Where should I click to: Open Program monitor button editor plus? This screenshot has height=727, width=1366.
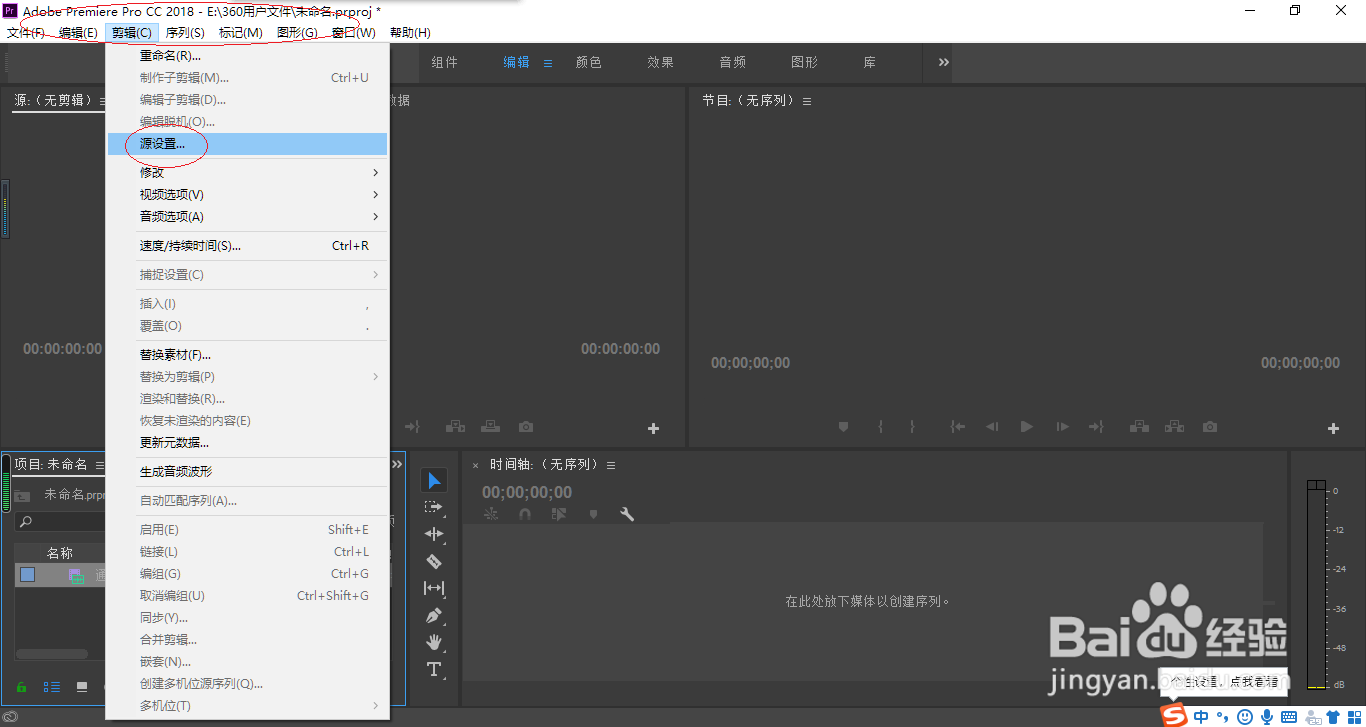[1333, 428]
